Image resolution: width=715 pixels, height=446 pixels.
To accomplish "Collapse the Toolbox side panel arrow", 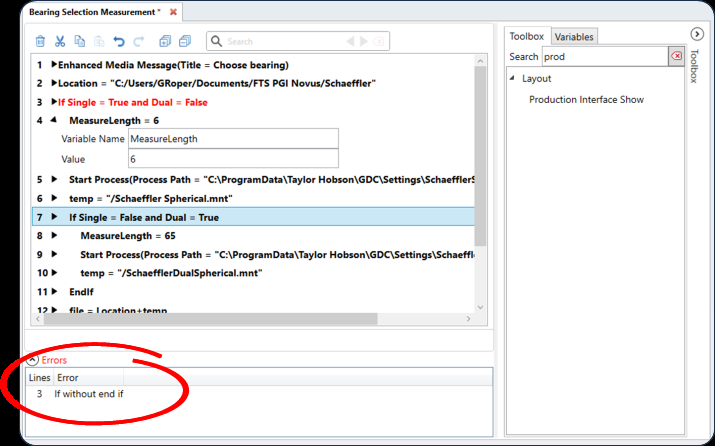I will [x=697, y=34].
